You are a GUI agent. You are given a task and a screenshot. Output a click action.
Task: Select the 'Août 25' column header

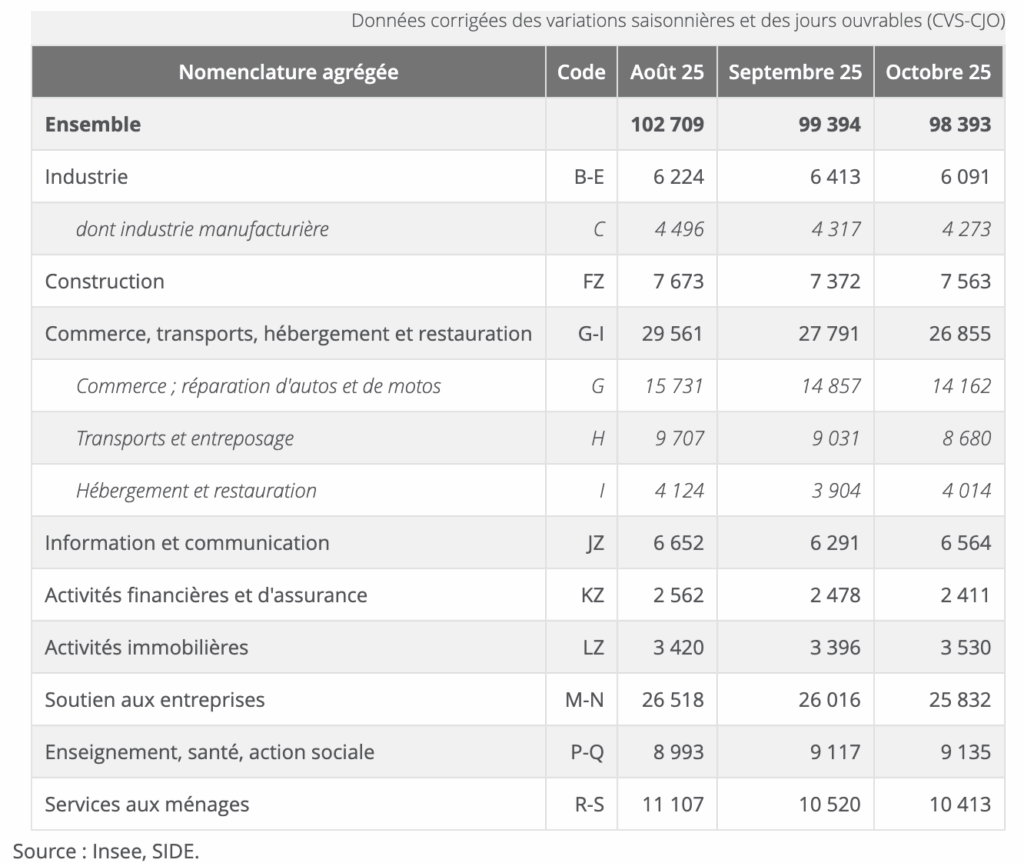(667, 72)
